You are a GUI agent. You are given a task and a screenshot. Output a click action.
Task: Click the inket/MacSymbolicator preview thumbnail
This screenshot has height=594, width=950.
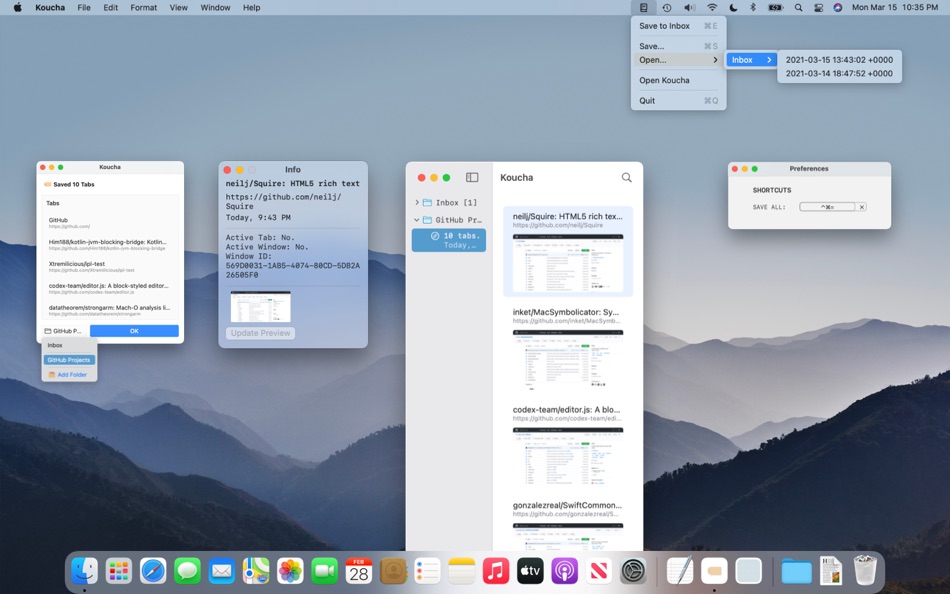click(568, 359)
